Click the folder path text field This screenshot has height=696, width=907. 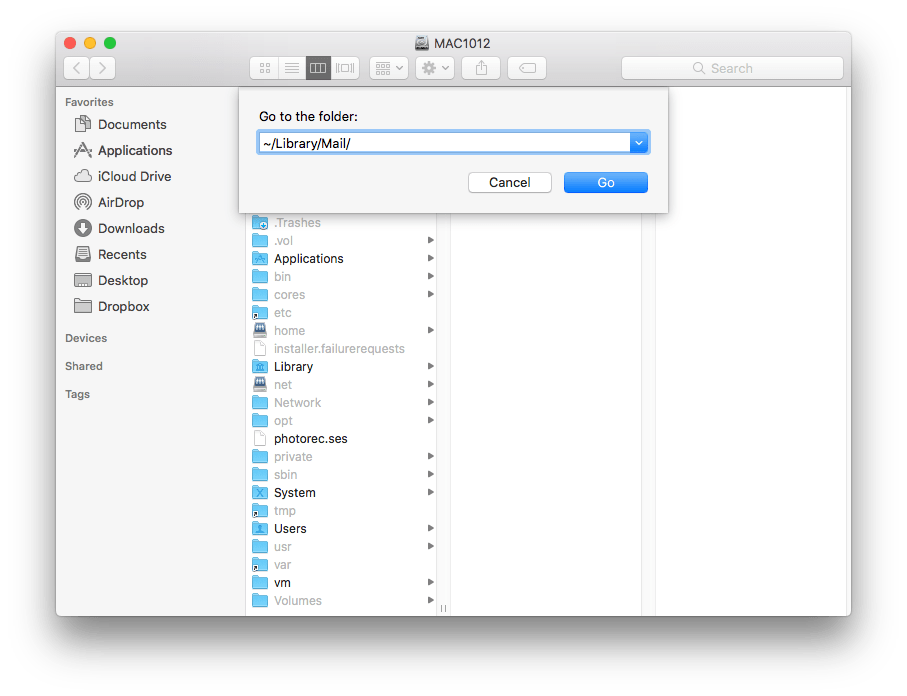pyautogui.click(x=442, y=143)
